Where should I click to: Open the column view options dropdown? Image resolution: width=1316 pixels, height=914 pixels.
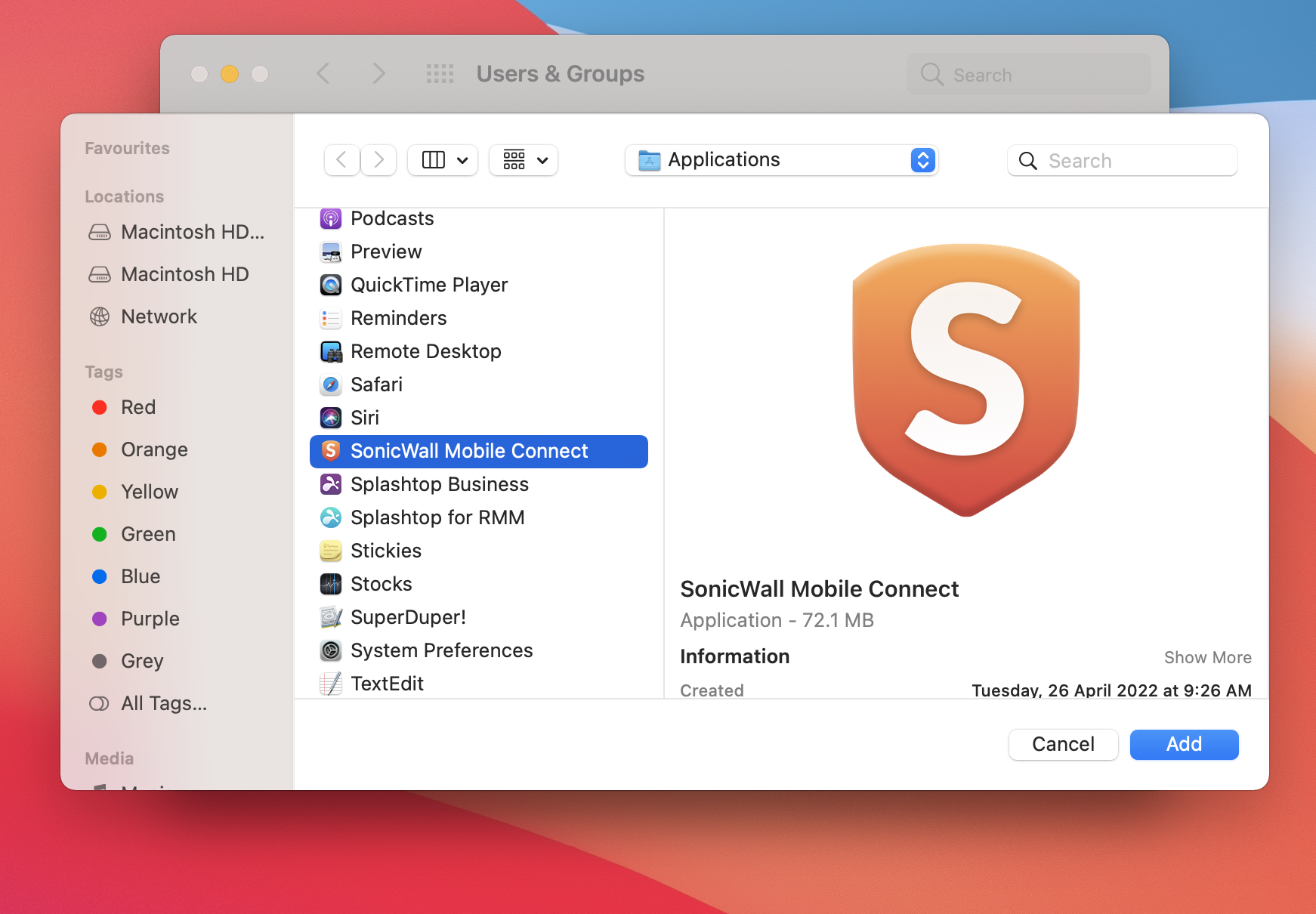[443, 160]
